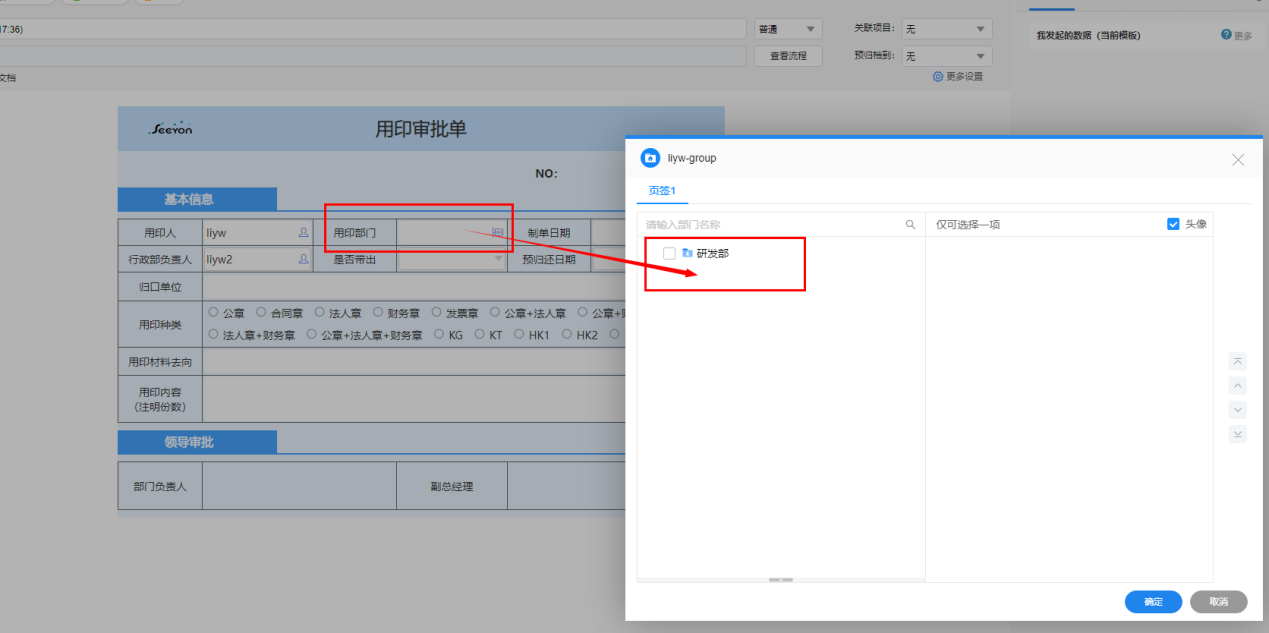
Task: Click the 查看流程 button
Action: click(788, 57)
